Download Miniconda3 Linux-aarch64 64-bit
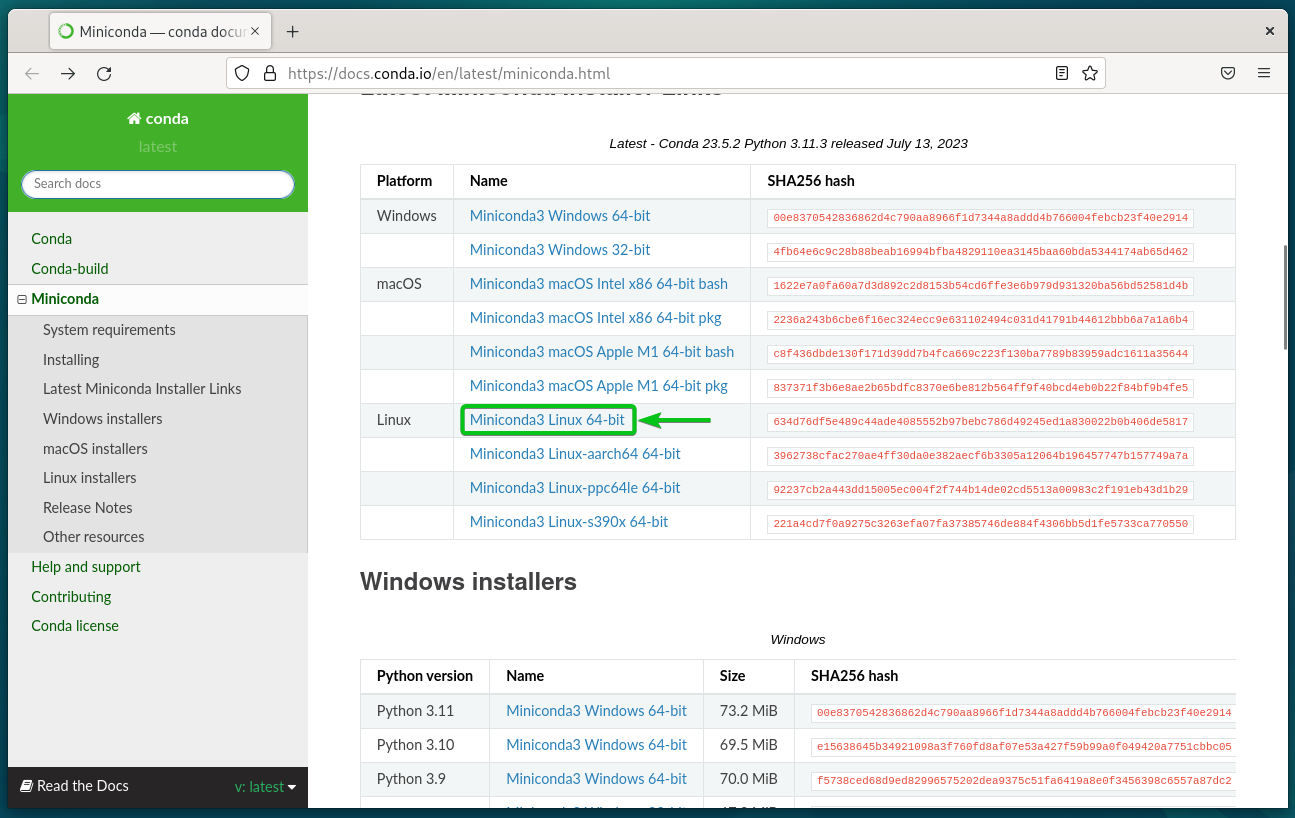The height and width of the screenshot is (818, 1295). pyautogui.click(x=575, y=454)
